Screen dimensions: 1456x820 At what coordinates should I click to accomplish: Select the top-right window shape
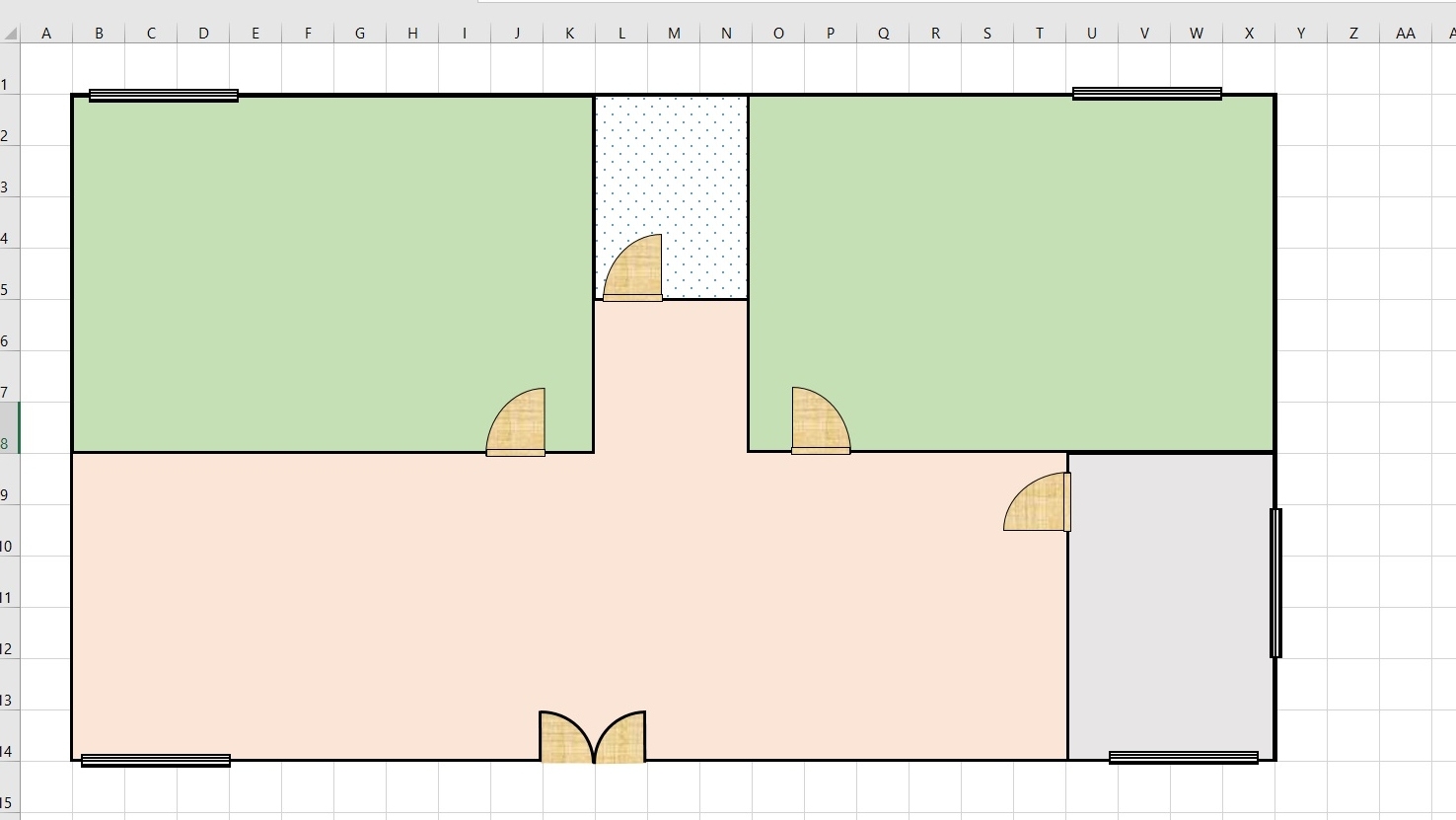(1146, 94)
